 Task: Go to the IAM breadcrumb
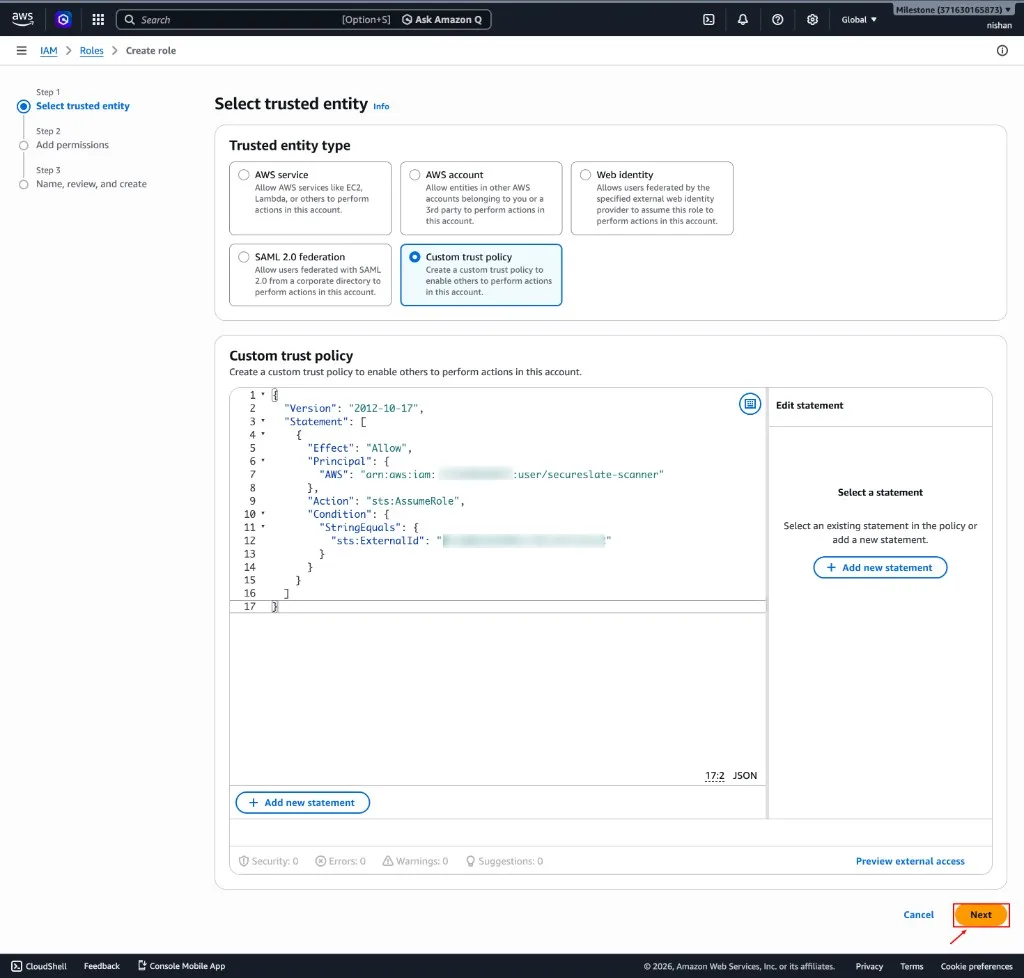48,50
